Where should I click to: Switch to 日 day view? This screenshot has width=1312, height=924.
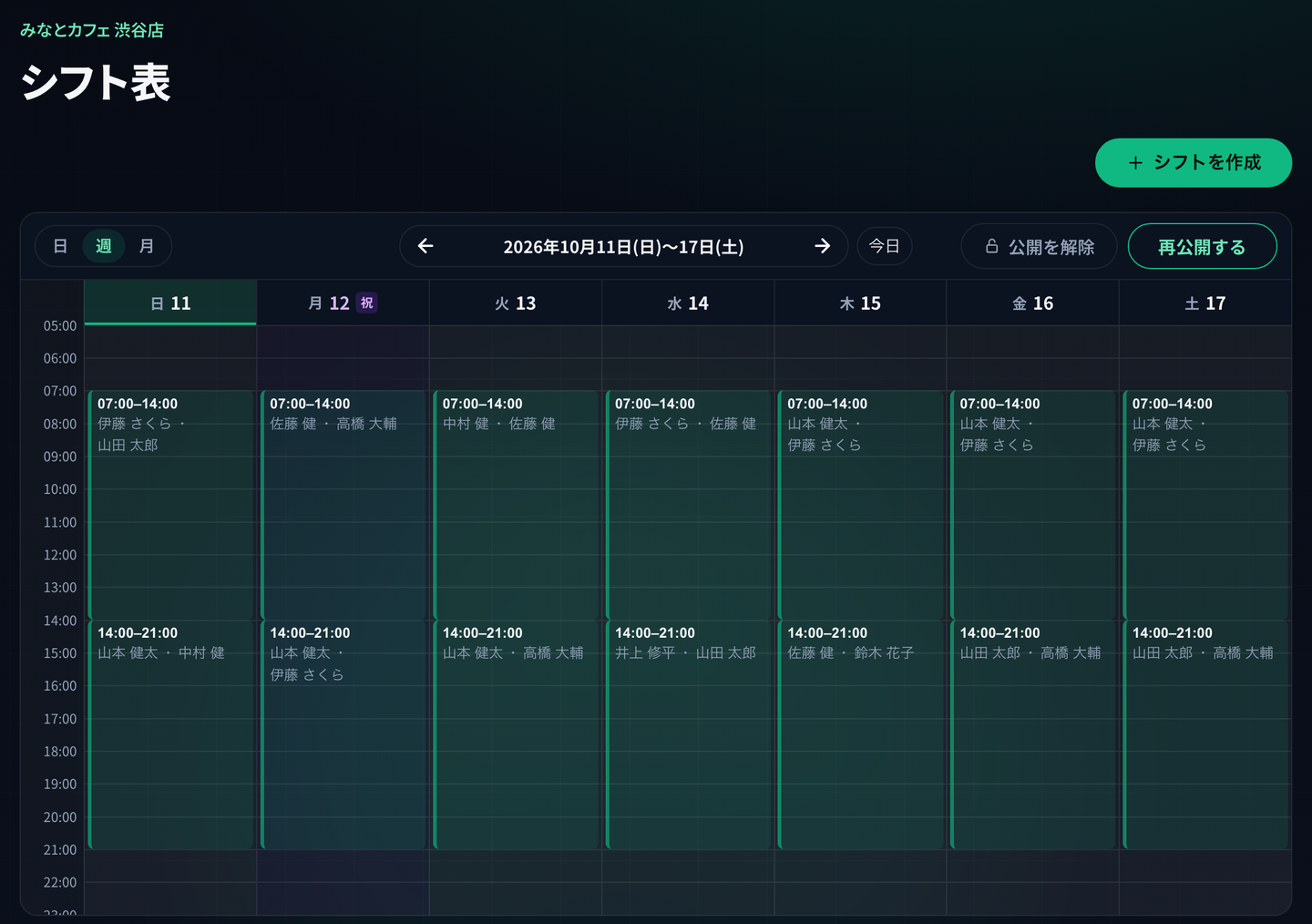click(60, 246)
